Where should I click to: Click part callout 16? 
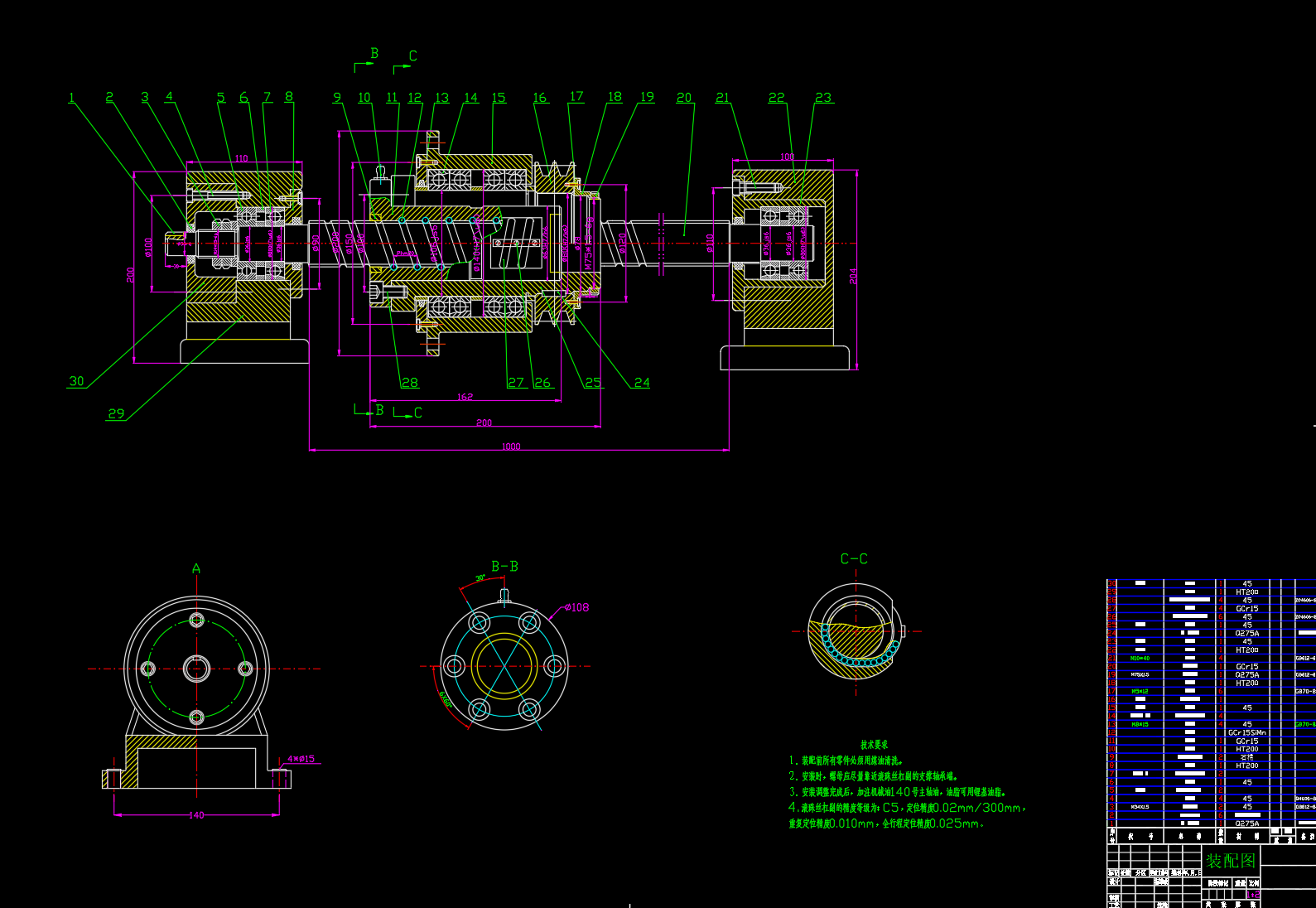pyautogui.click(x=540, y=98)
